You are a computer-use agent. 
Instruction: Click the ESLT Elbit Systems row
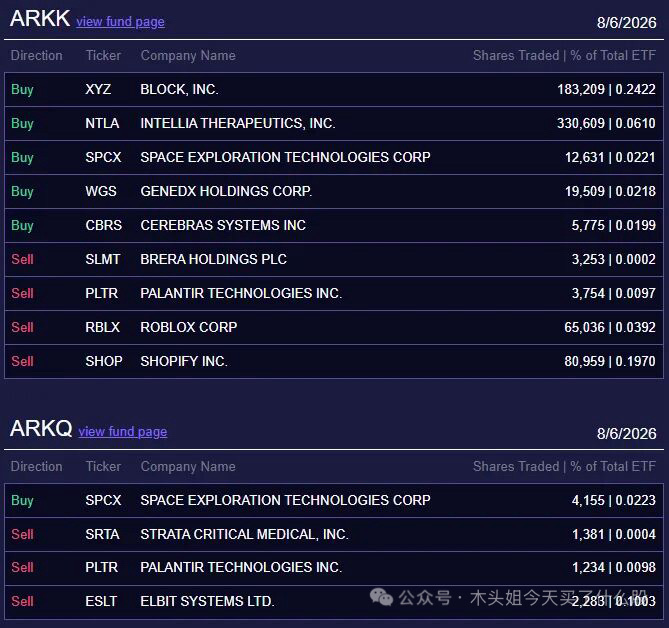point(334,602)
